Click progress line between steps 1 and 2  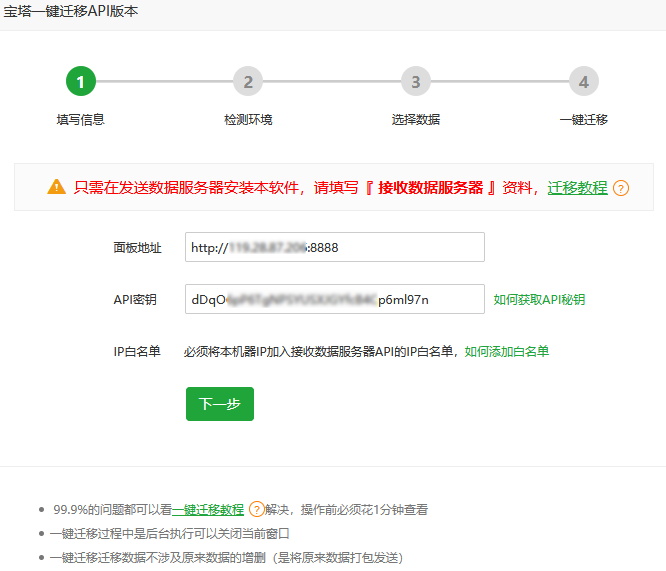pos(164,82)
